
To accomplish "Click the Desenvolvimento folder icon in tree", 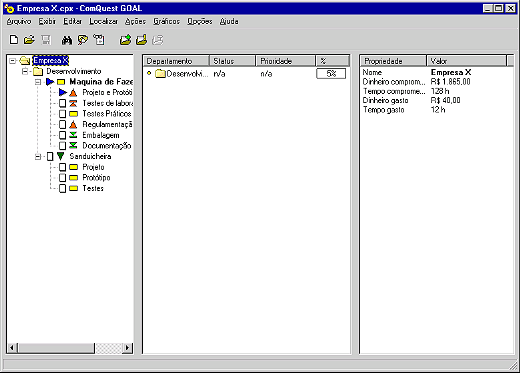I will coord(38,71).
